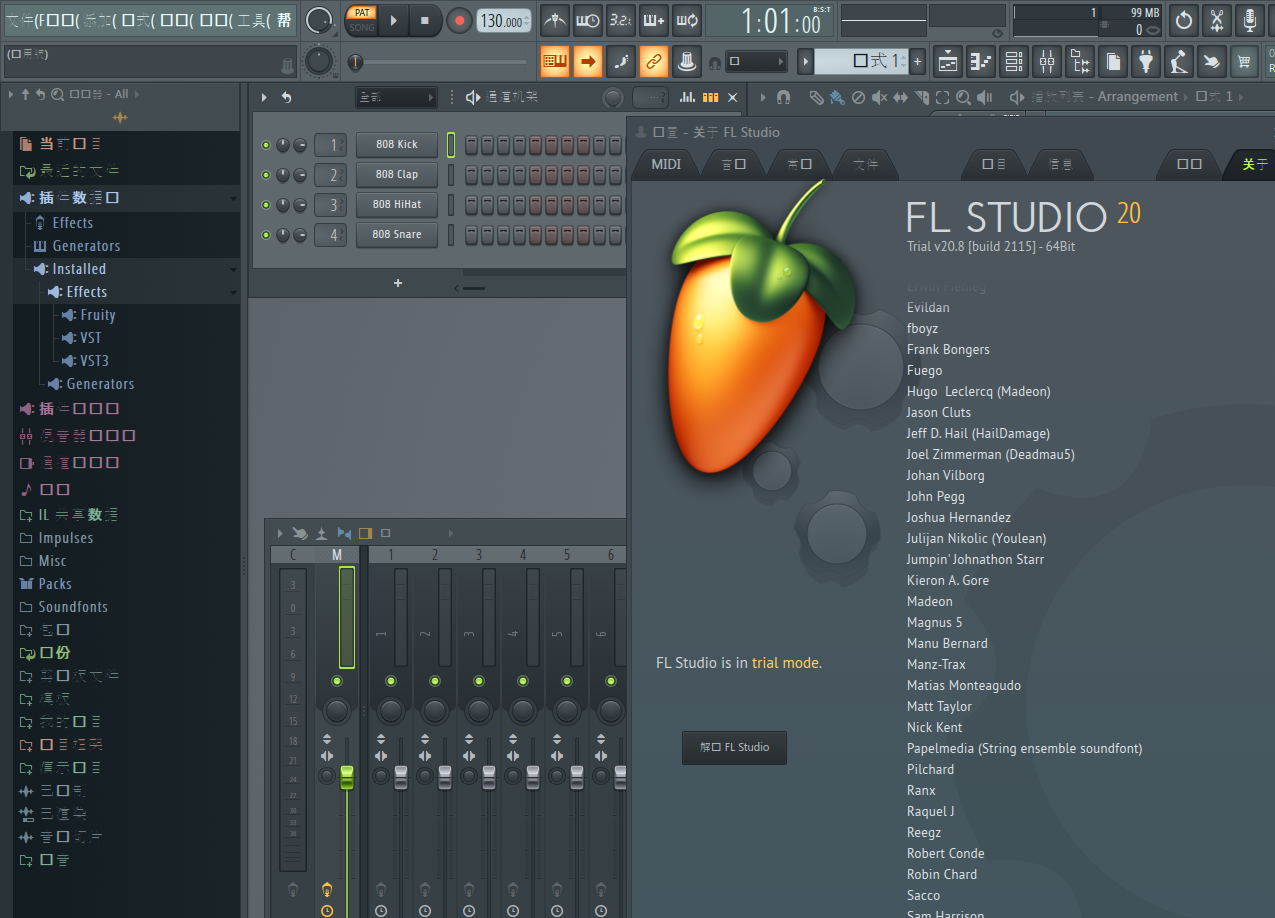
Task: Mute the 808 HiHat channel LED
Action: point(266,205)
